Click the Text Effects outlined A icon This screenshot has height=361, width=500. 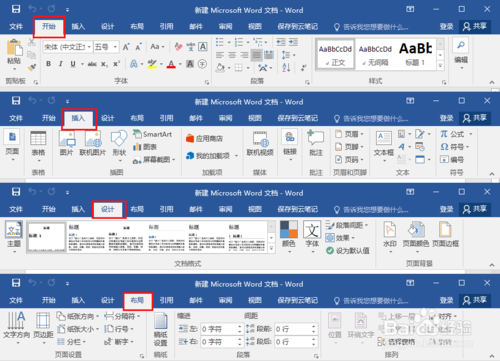point(134,64)
